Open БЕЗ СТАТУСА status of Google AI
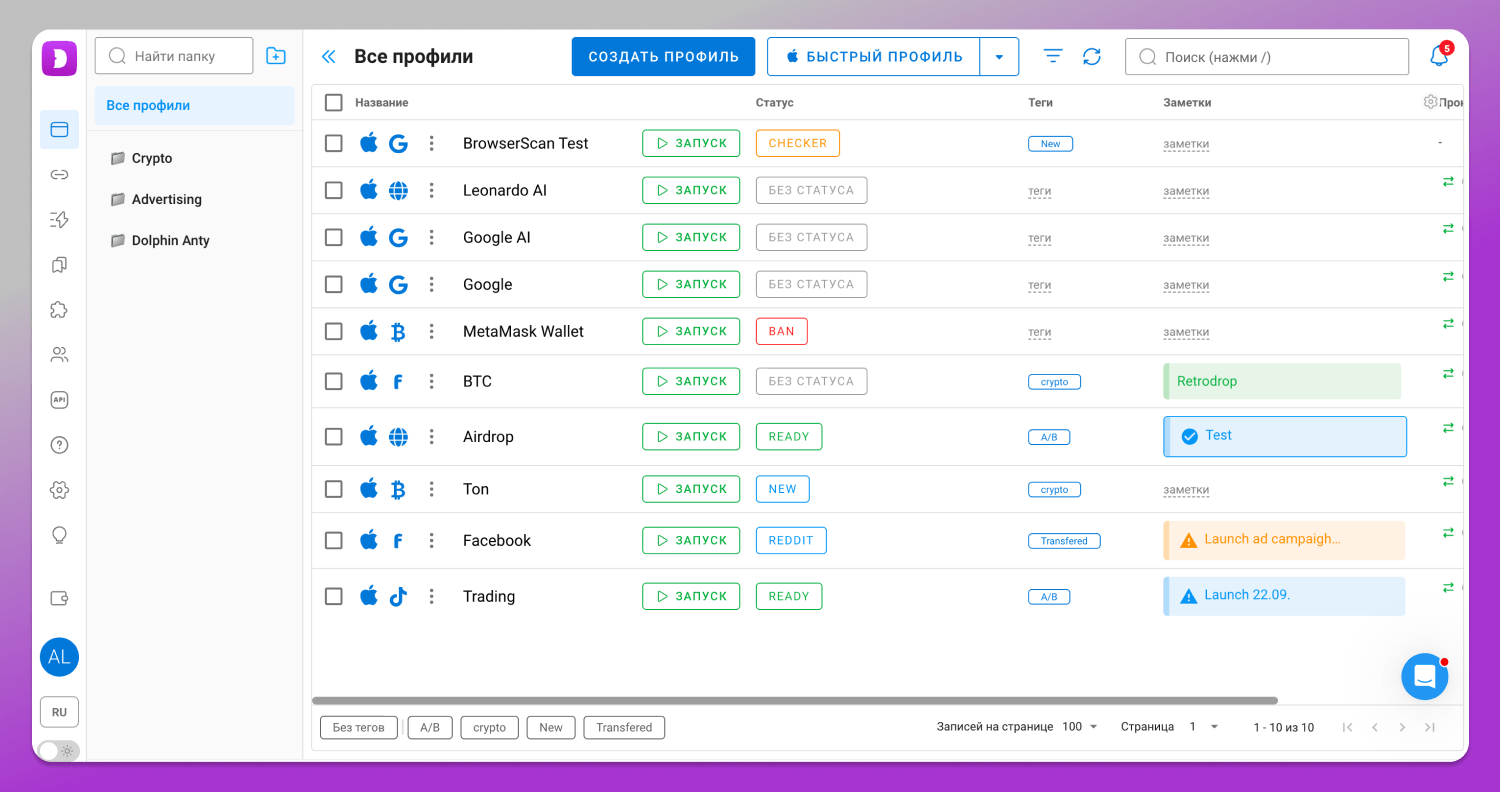The height and width of the screenshot is (792, 1500). click(x=811, y=237)
